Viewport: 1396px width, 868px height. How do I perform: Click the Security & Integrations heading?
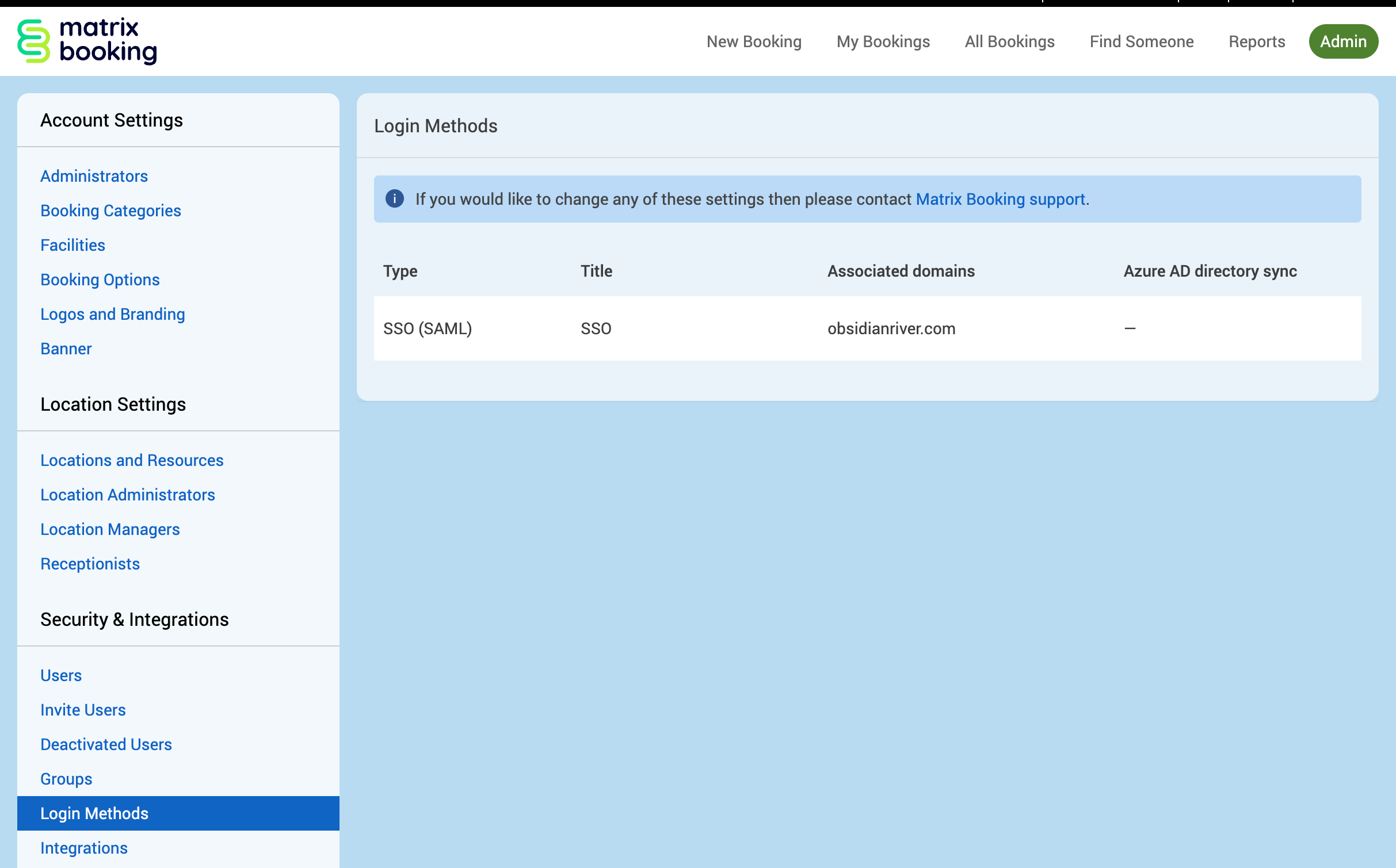pyautogui.click(x=135, y=619)
